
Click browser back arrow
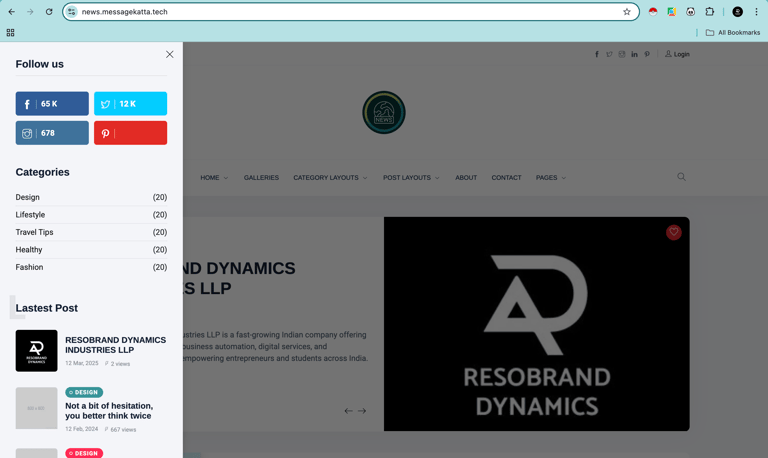pos(12,12)
